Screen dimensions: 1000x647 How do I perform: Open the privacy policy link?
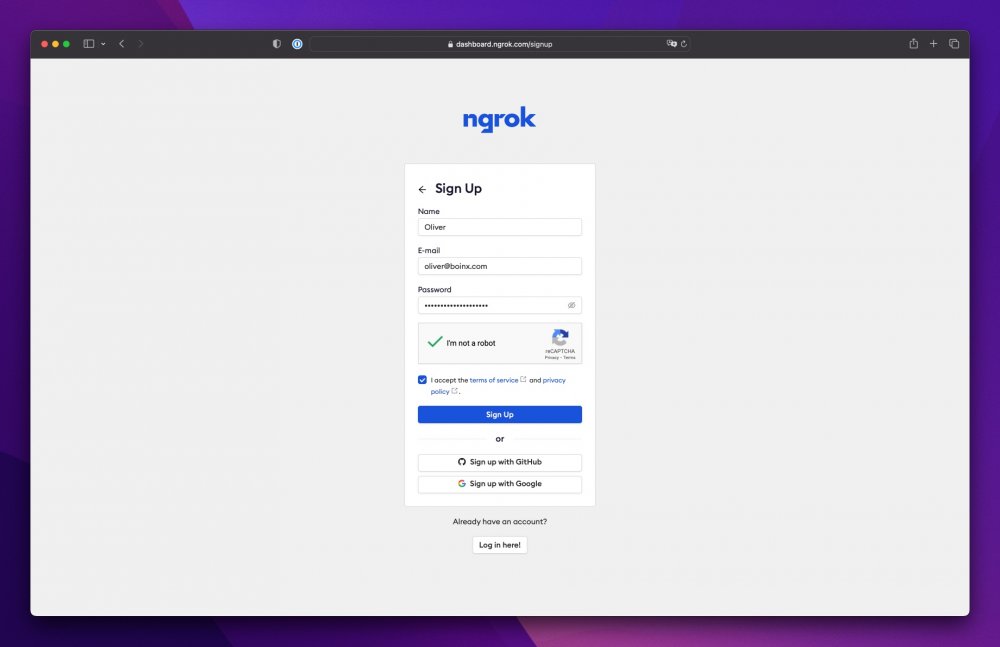pos(554,380)
